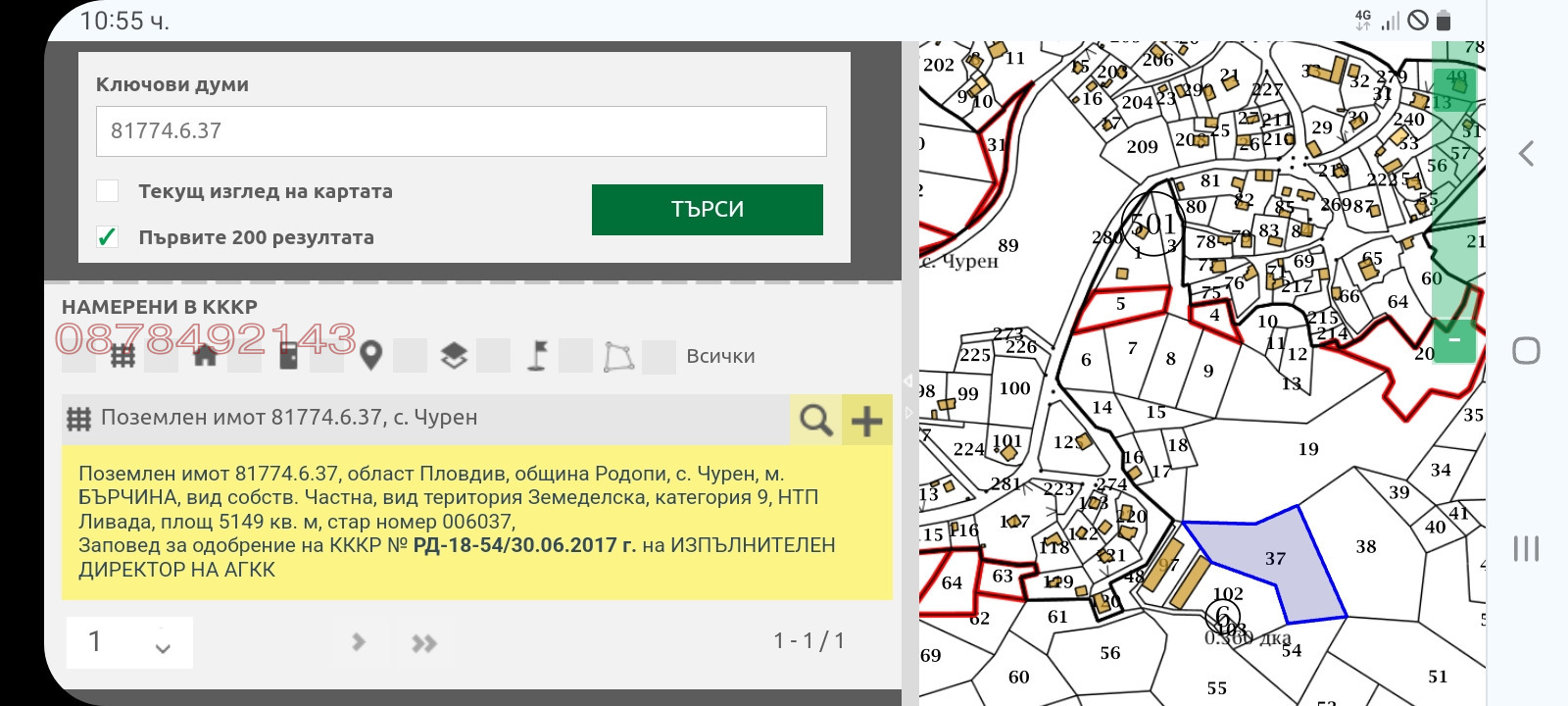Click the map zoom out minus button
The height and width of the screenshot is (706, 1568).
pyautogui.click(x=1454, y=340)
